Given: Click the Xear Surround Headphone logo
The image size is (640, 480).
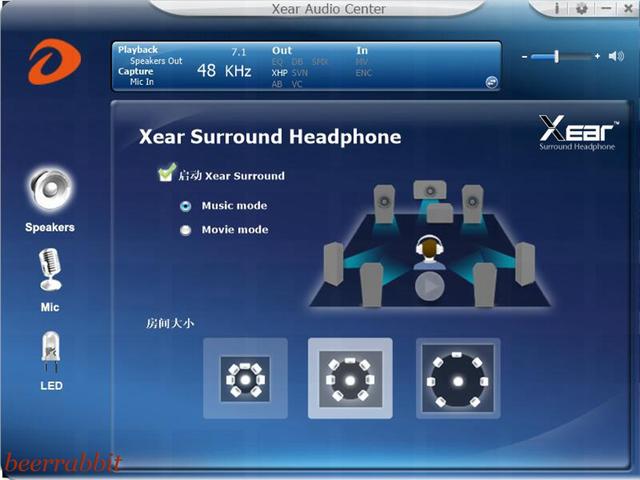Looking at the screenshot, I should point(578,133).
